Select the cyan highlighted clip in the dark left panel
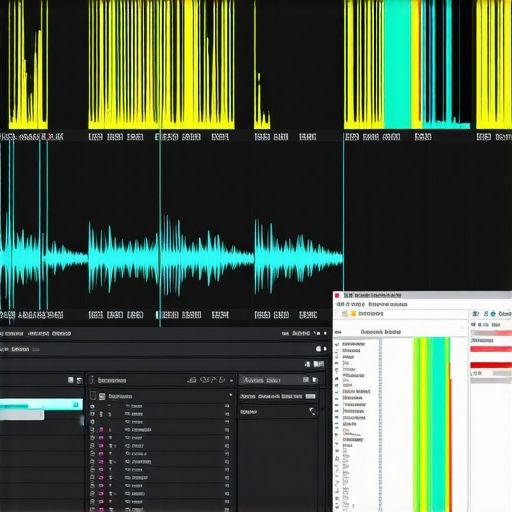Image resolution: width=512 pixels, height=512 pixels. (41, 404)
